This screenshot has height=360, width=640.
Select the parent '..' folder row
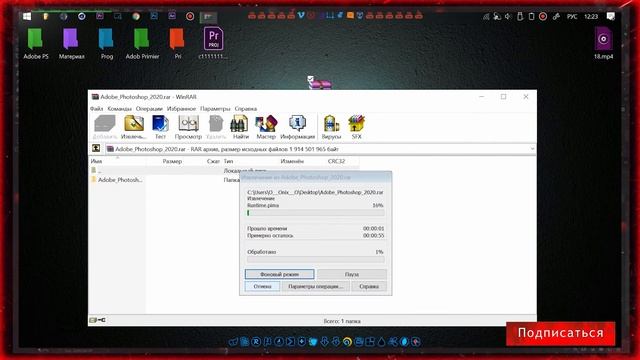click(x=224, y=171)
